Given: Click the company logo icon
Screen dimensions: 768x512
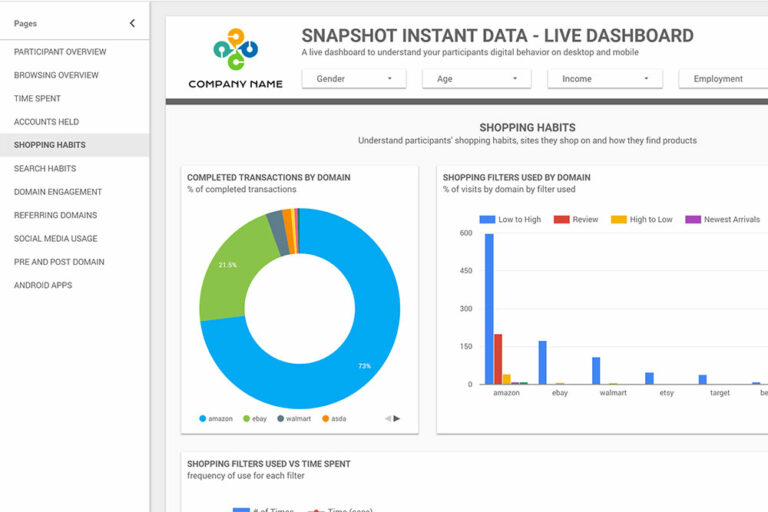Looking at the screenshot, I should click(235, 49).
